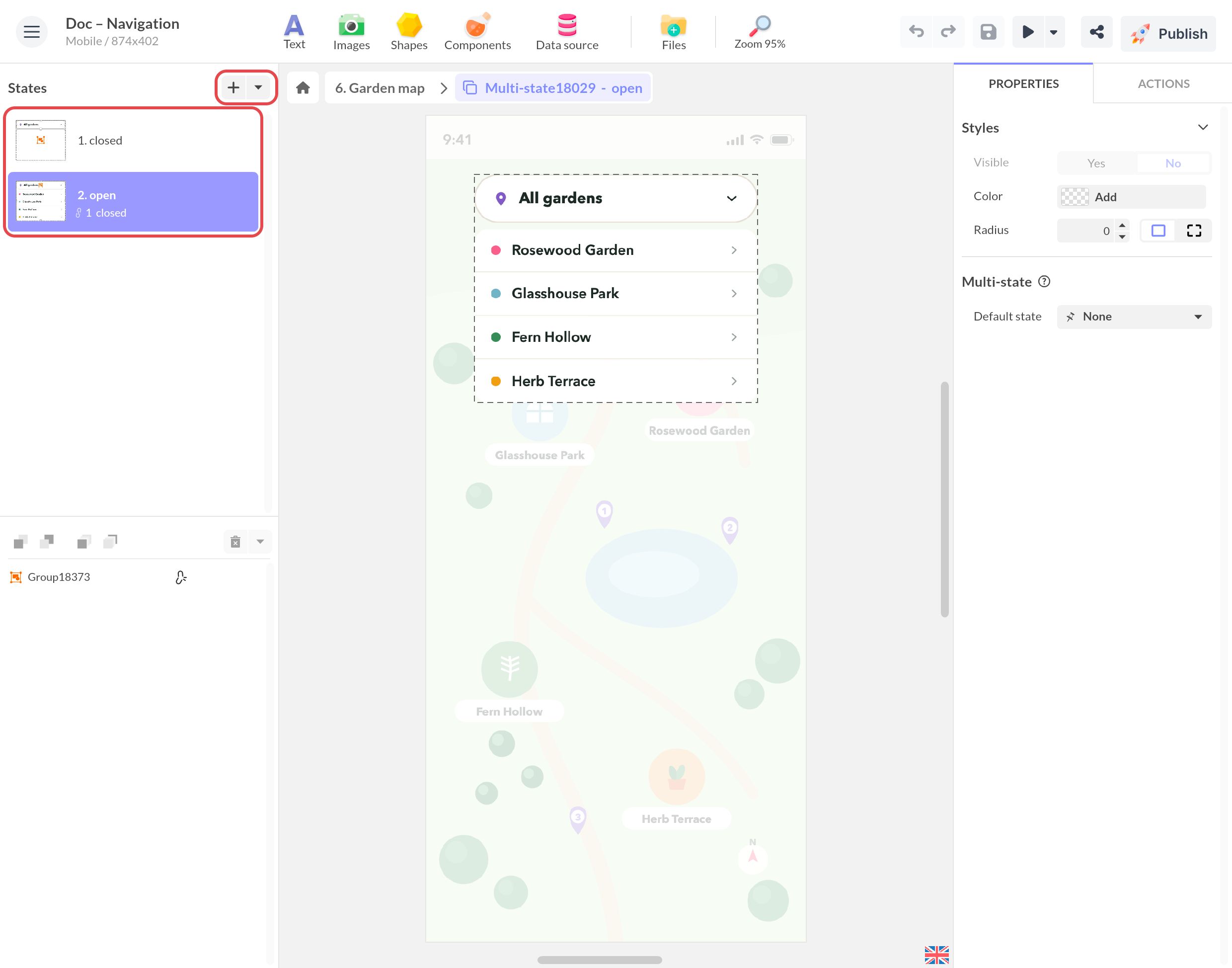Navigate to 6. Garden map breadcrumb

pos(380,88)
